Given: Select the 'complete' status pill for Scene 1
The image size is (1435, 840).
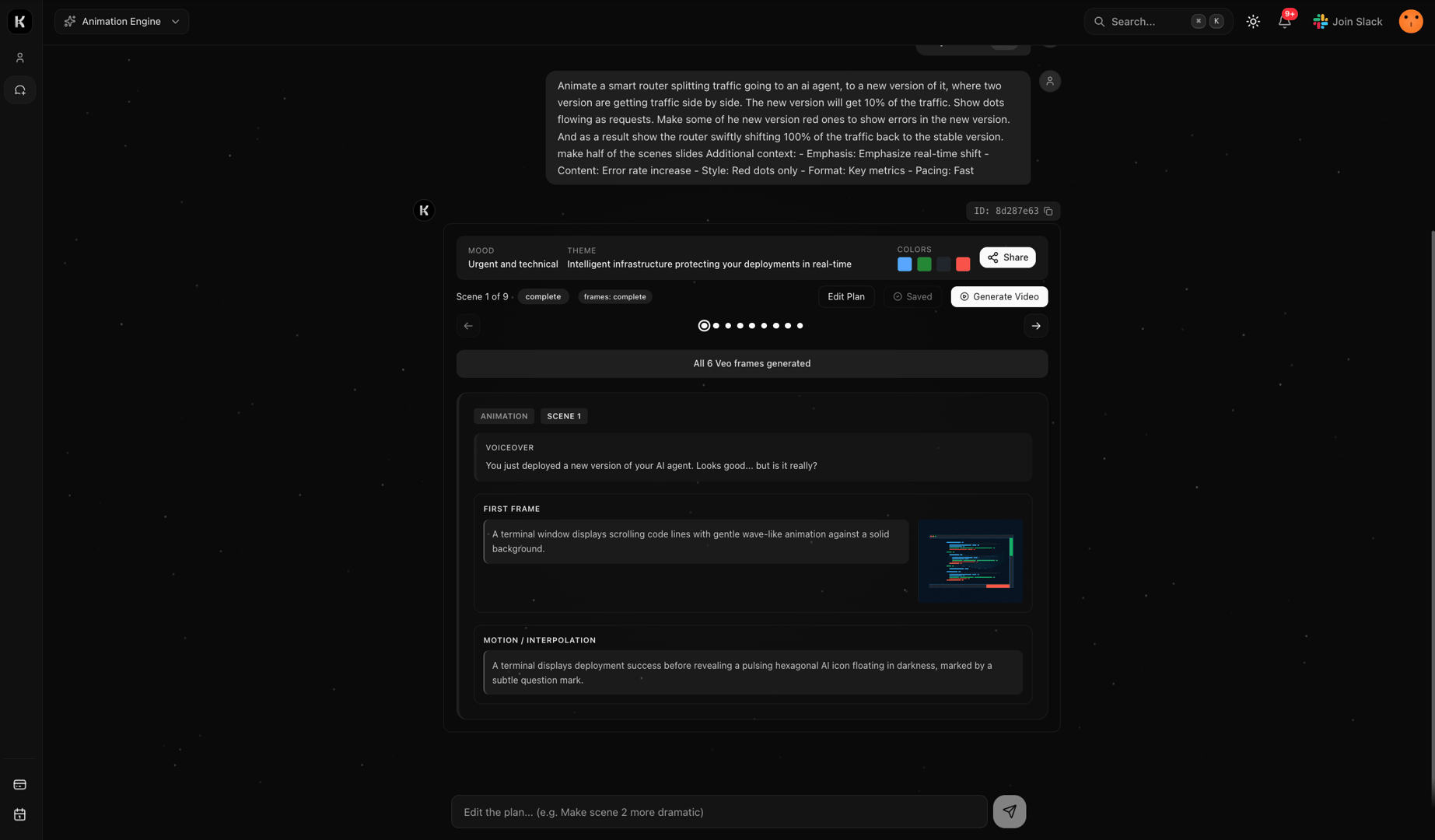Looking at the screenshot, I should pyautogui.click(x=543, y=296).
